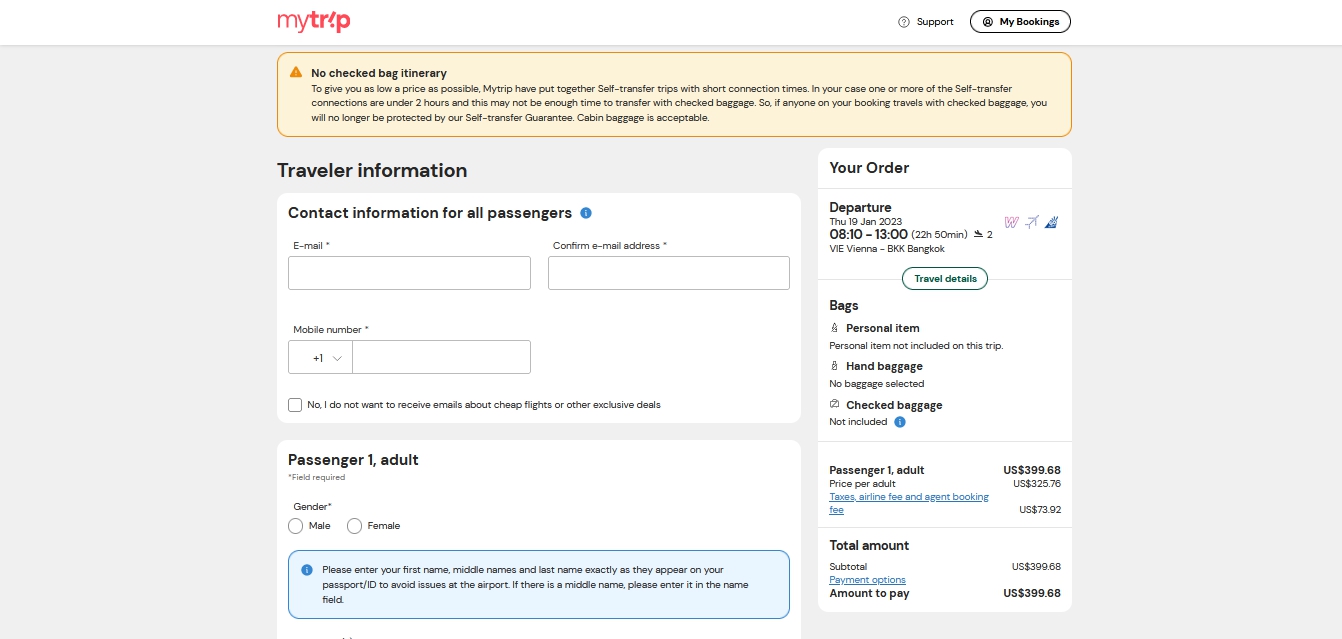This screenshot has height=639, width=1342.
Task: Click the Travel details button
Action: [x=945, y=278]
